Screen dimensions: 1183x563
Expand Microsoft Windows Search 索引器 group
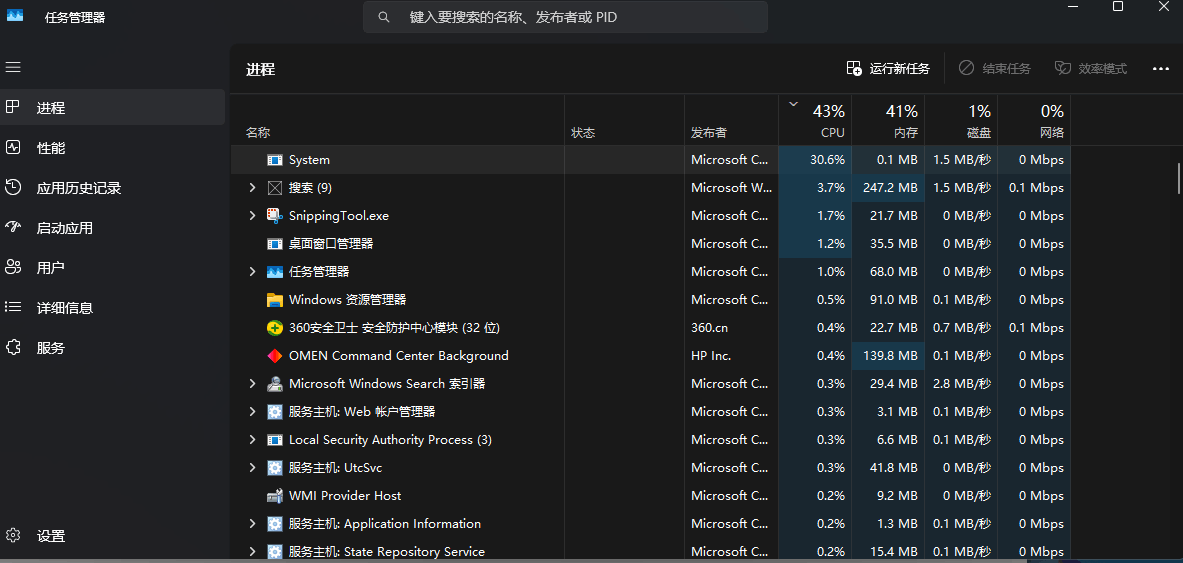tap(253, 383)
